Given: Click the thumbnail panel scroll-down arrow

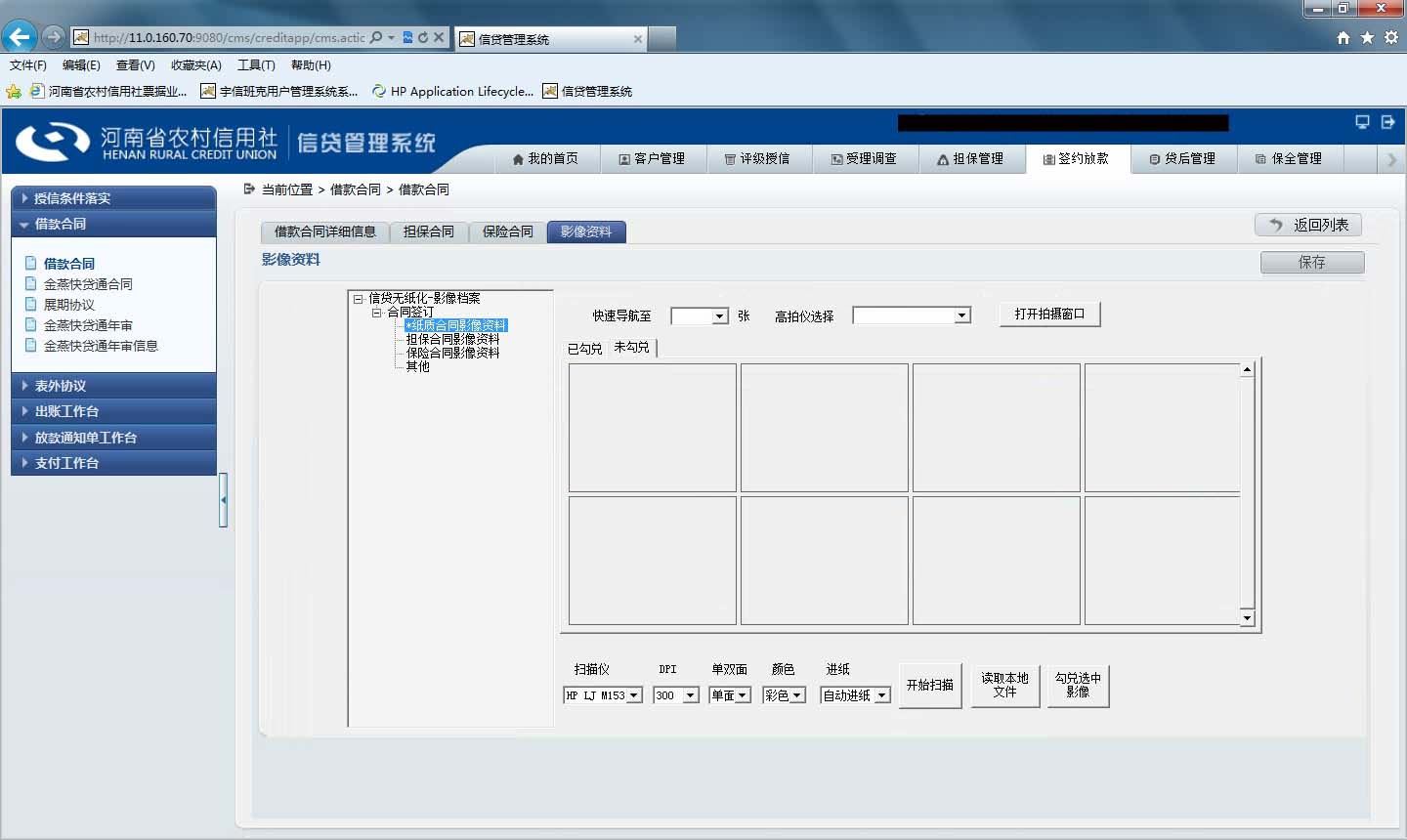Looking at the screenshot, I should (1247, 618).
